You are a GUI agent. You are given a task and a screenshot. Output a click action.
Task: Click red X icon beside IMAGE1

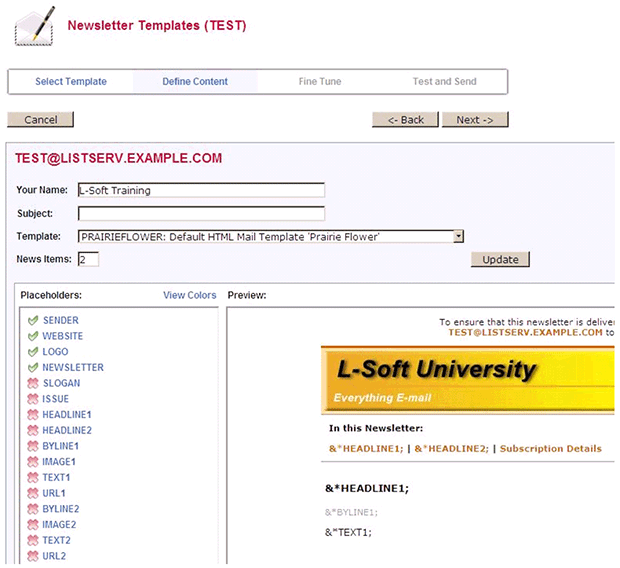[33, 462]
